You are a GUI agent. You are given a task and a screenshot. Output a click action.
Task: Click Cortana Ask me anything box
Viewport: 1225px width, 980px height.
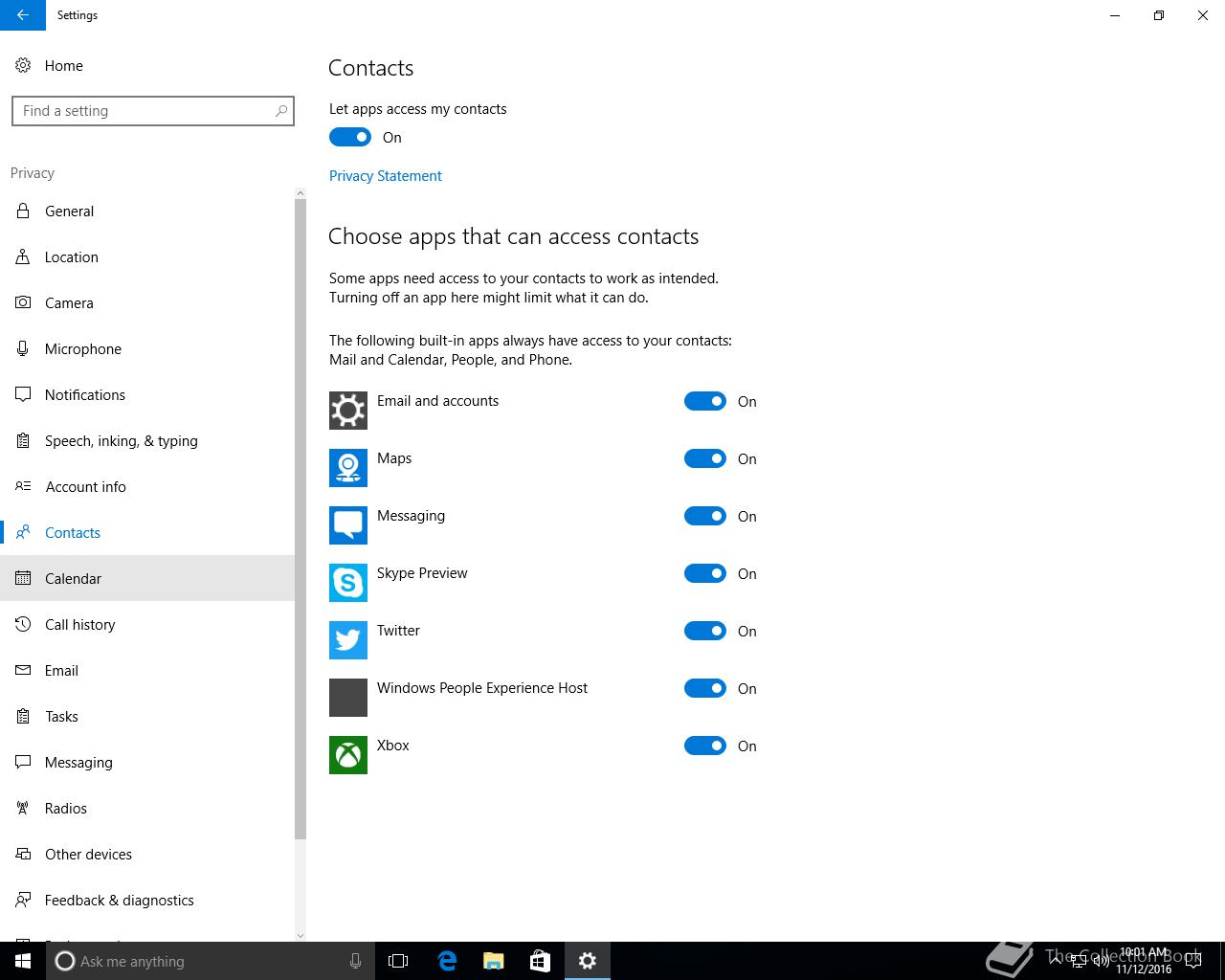[211, 961]
